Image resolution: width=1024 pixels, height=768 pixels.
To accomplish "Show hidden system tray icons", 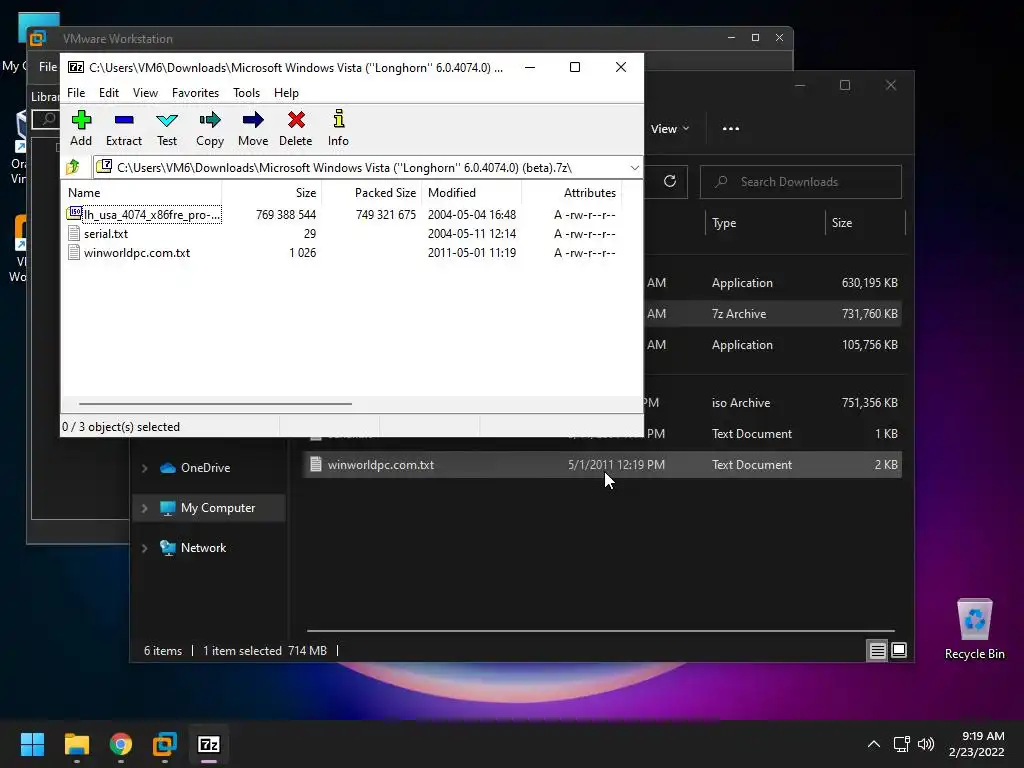I will [873, 744].
